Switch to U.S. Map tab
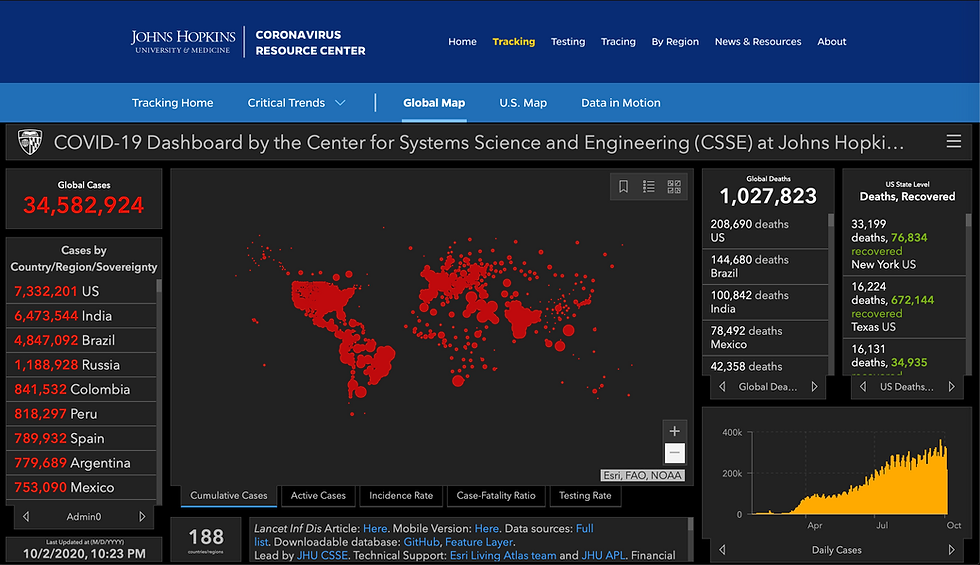The image size is (980, 565). coord(522,102)
